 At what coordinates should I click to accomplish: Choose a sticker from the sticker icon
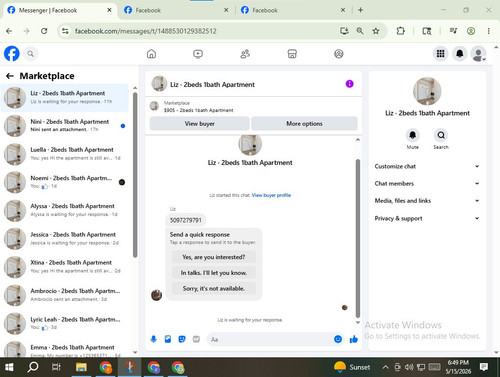click(x=182, y=339)
